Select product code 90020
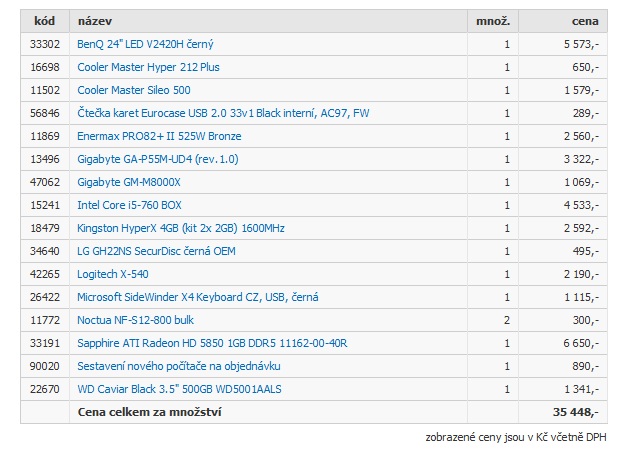Viewport: 633px width, 449px height. click(x=45, y=366)
